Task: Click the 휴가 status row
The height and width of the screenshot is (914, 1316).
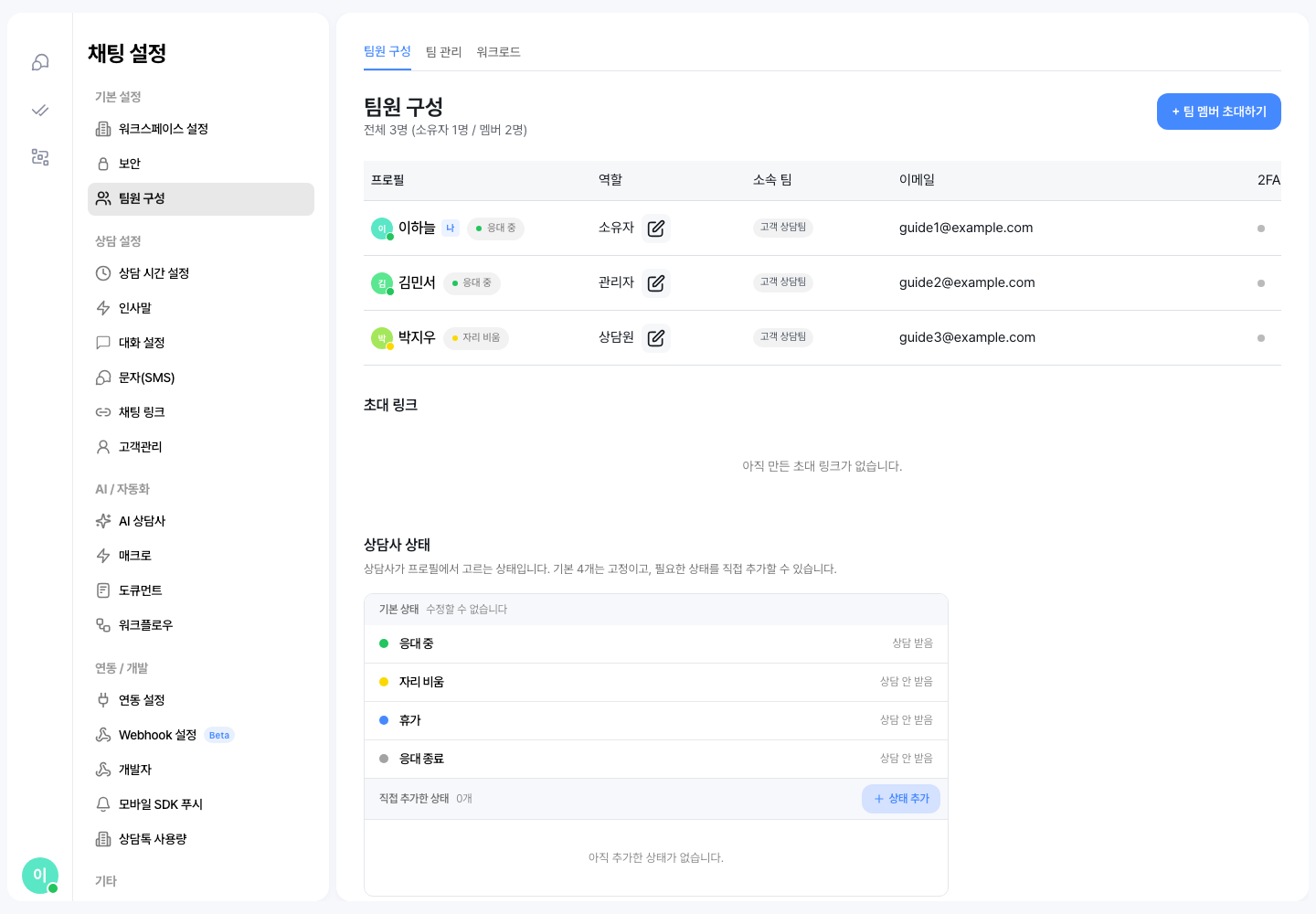Action: pos(656,720)
